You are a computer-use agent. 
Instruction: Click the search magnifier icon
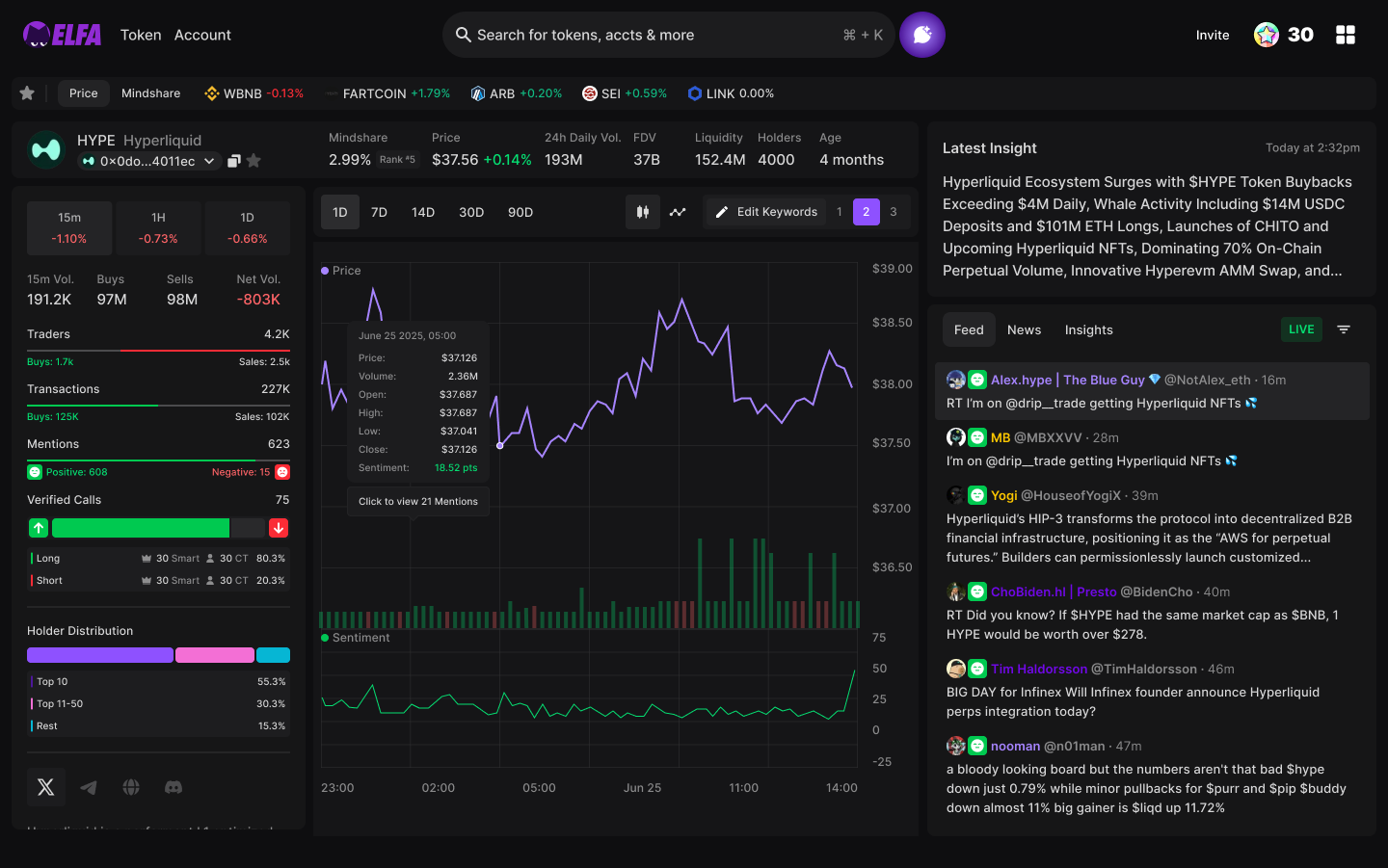(x=464, y=35)
